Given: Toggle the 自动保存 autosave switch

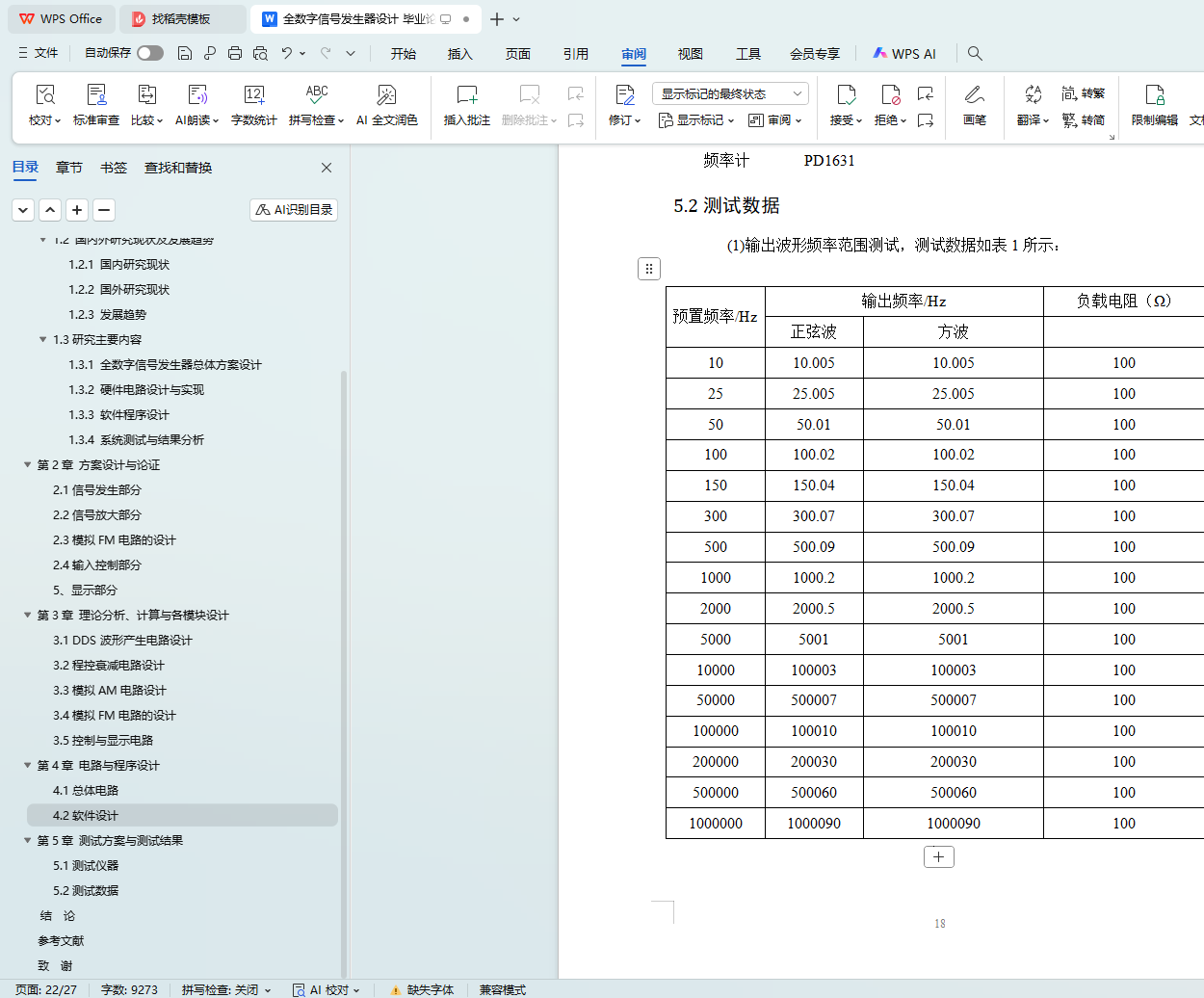Looking at the screenshot, I should (x=150, y=53).
